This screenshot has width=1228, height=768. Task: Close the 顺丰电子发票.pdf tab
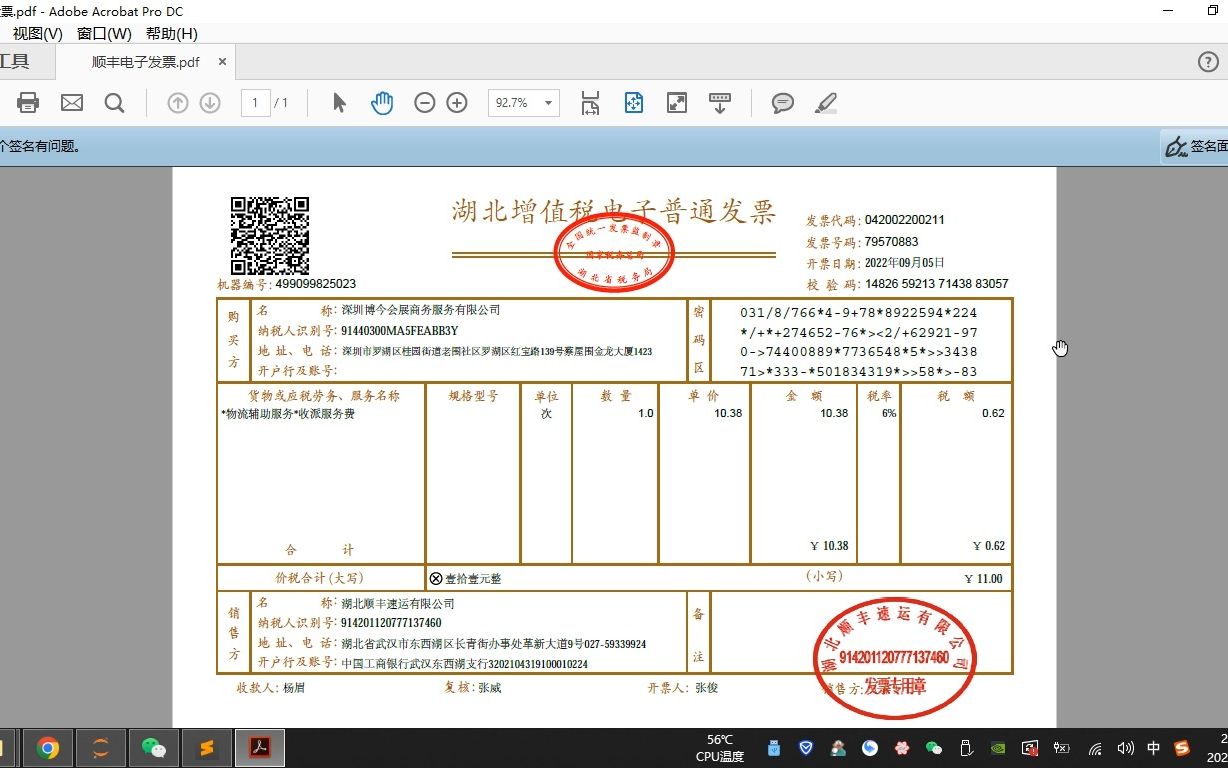[222, 61]
